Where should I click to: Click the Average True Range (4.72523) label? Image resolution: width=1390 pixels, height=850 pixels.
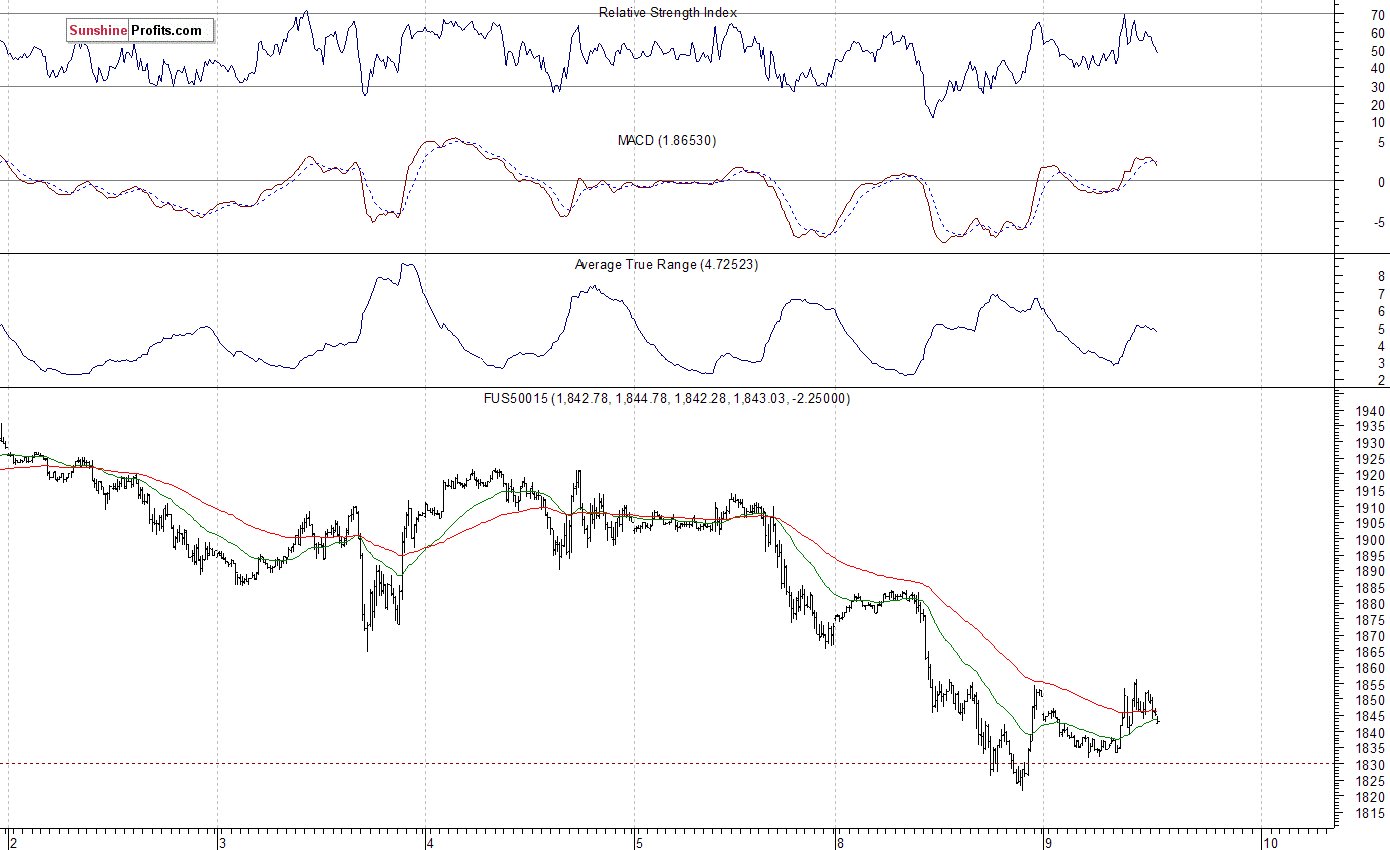click(667, 264)
